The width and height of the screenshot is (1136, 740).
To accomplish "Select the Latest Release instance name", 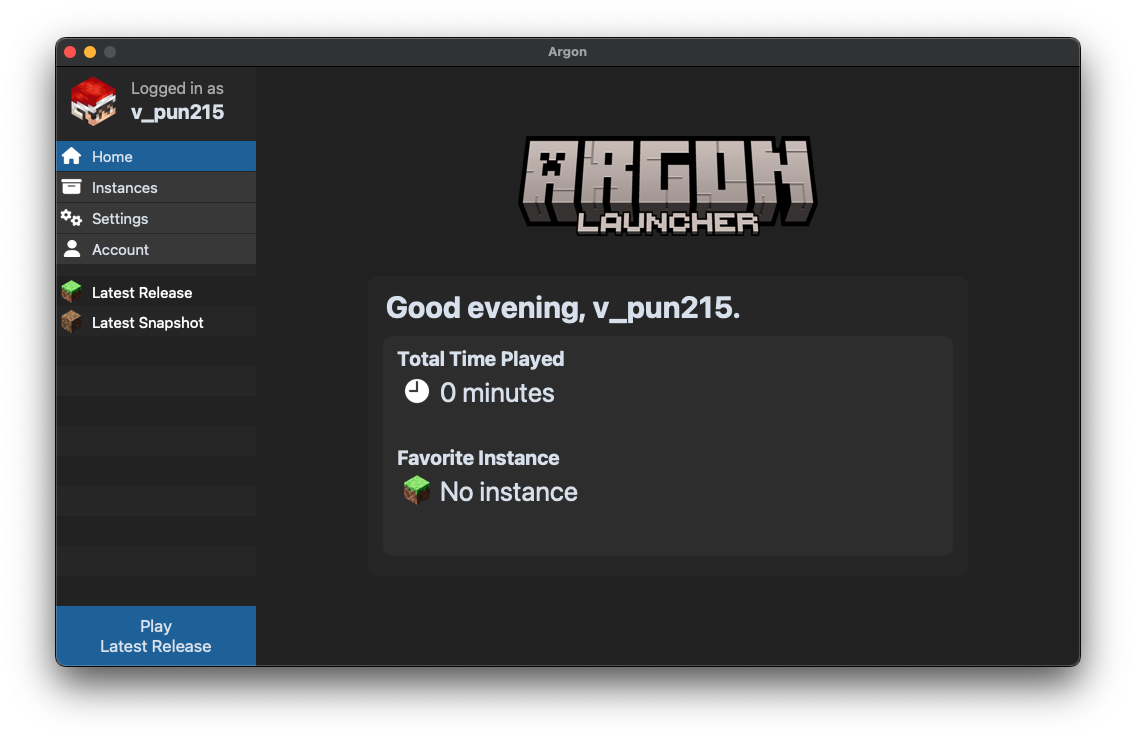I will pyautogui.click(x=142, y=293).
